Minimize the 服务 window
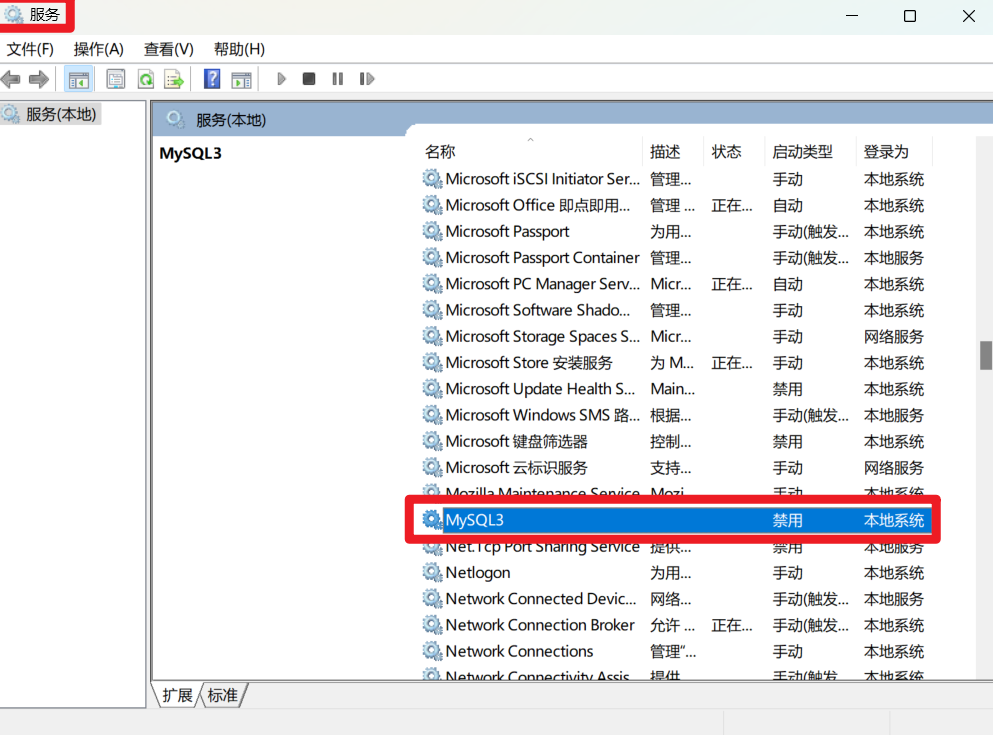The width and height of the screenshot is (993, 735). pyautogui.click(x=852, y=16)
